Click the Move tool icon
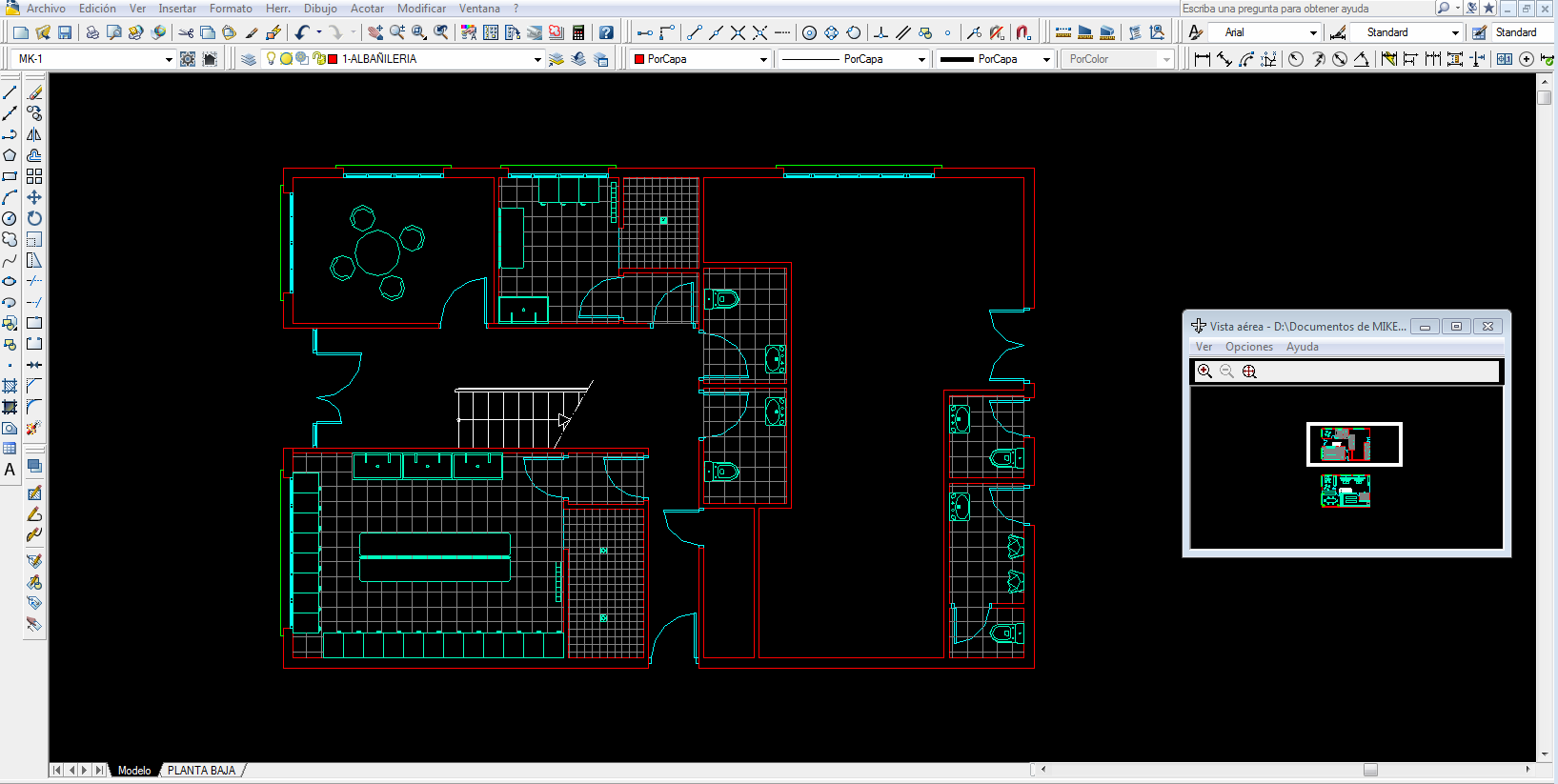1558x784 pixels. [x=34, y=197]
